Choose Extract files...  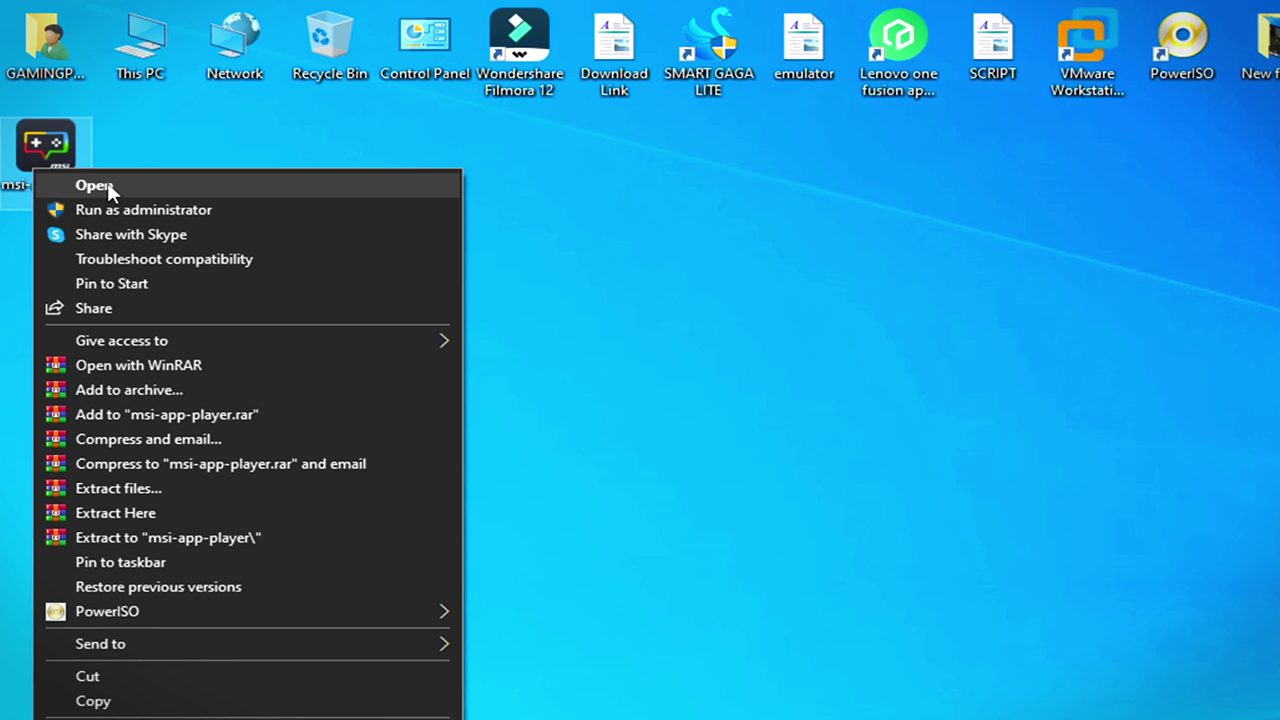(x=248, y=488)
